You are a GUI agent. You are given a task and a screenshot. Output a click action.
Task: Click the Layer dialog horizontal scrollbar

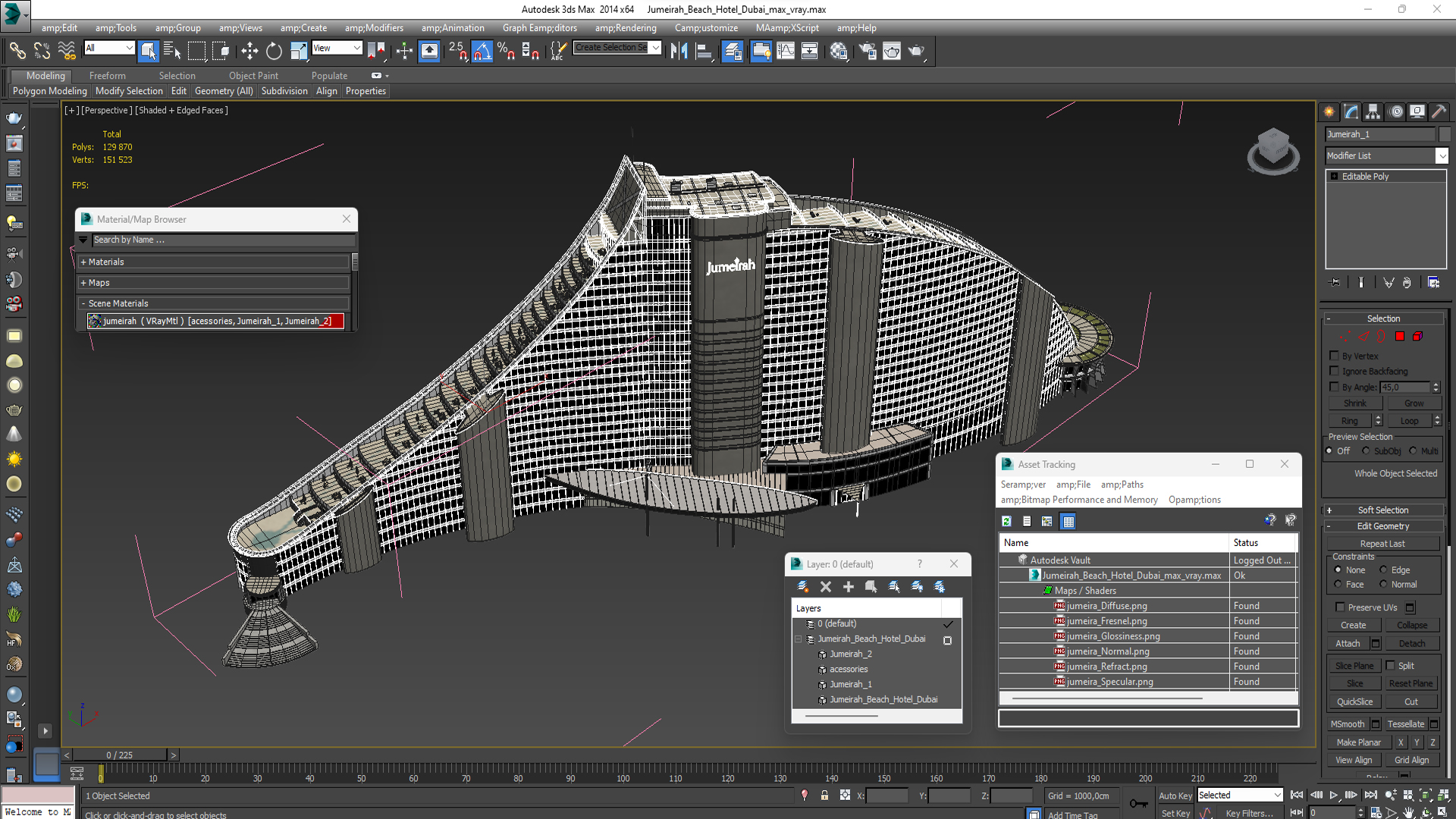pyautogui.click(x=842, y=715)
